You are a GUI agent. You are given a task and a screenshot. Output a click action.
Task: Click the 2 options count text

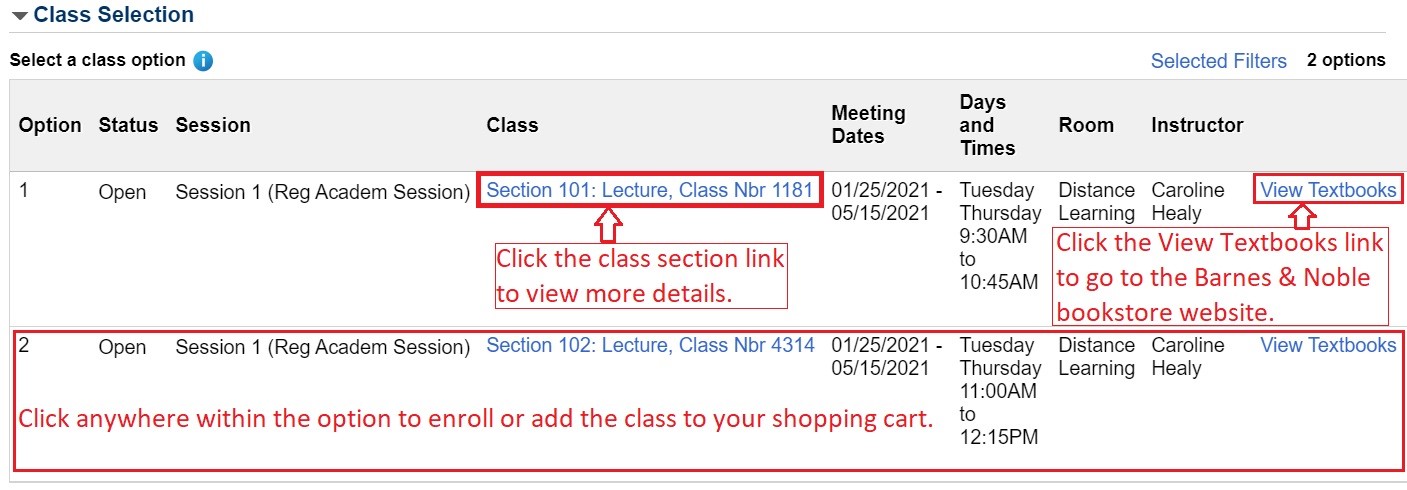click(x=1346, y=61)
